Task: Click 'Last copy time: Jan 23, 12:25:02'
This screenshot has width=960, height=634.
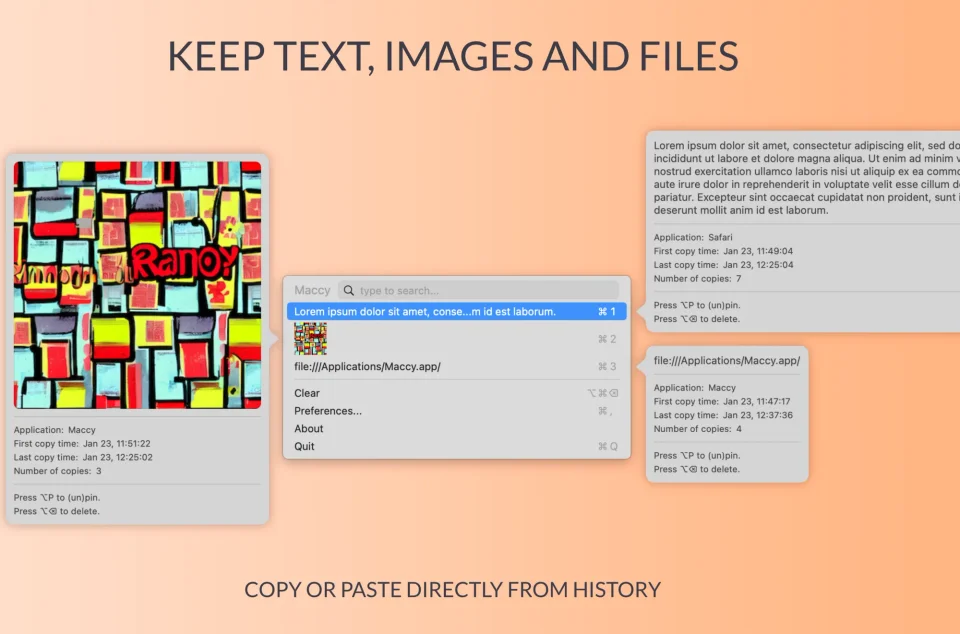Action: pos(83,457)
